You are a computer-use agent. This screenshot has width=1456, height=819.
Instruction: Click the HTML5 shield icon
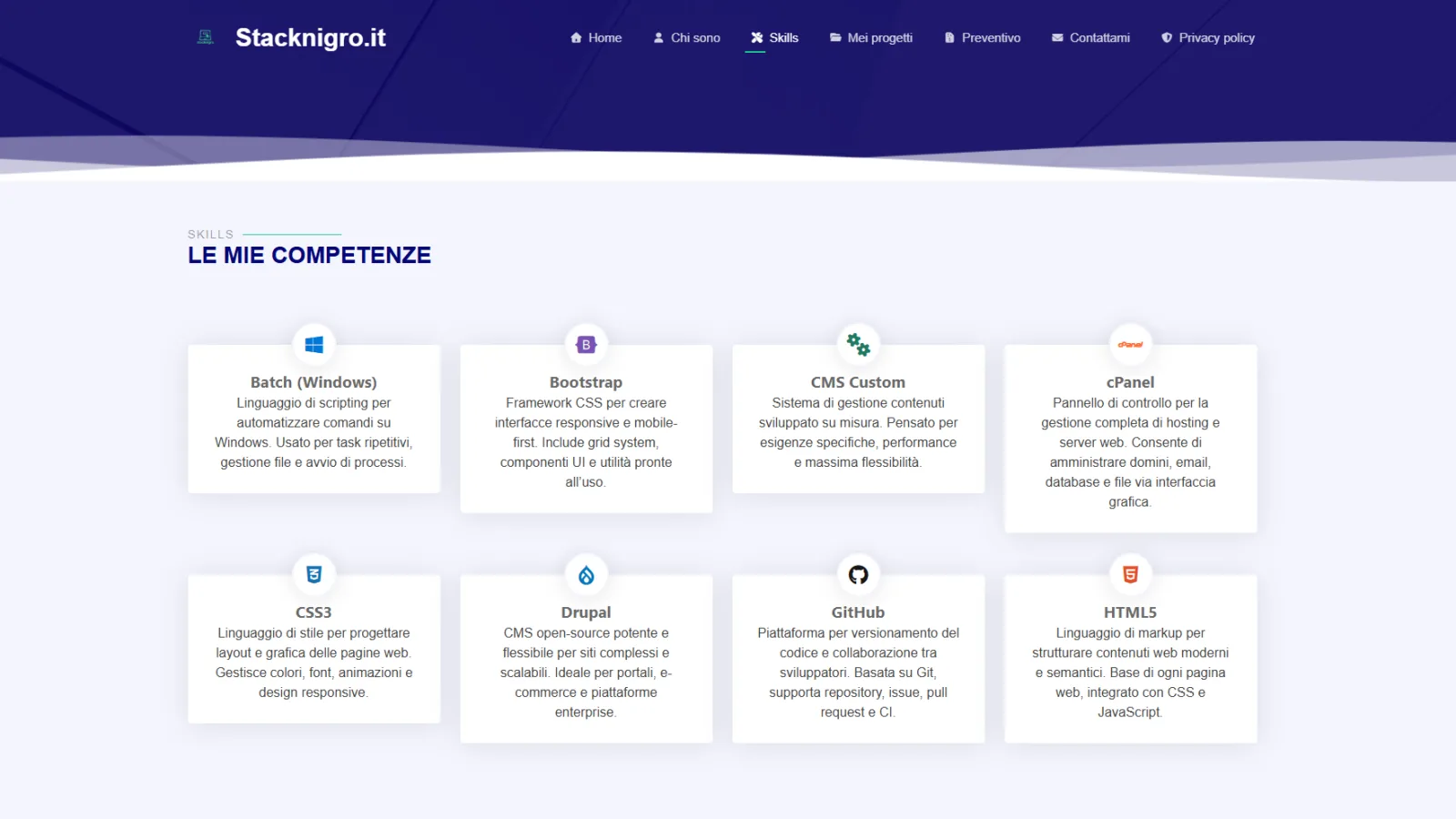[1130, 575]
